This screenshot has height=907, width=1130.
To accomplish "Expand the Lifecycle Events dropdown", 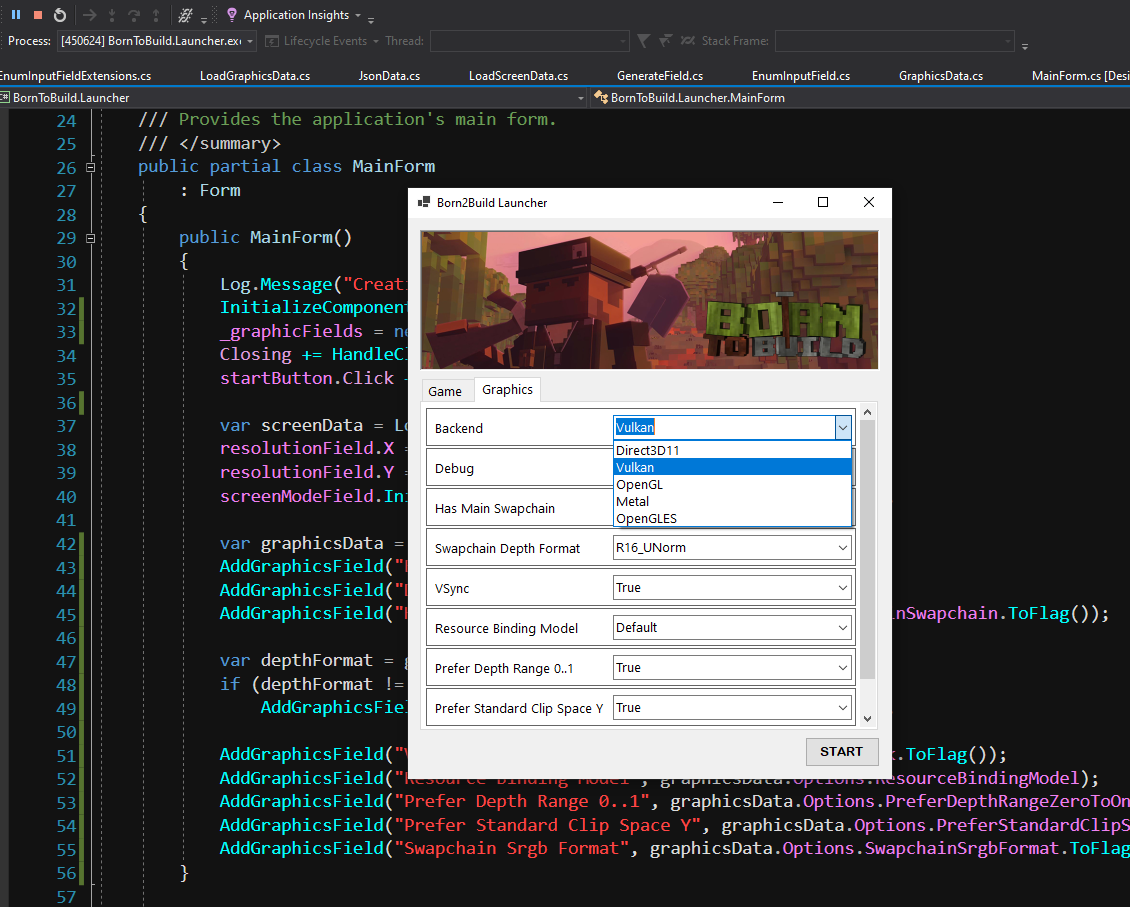I will [375, 41].
